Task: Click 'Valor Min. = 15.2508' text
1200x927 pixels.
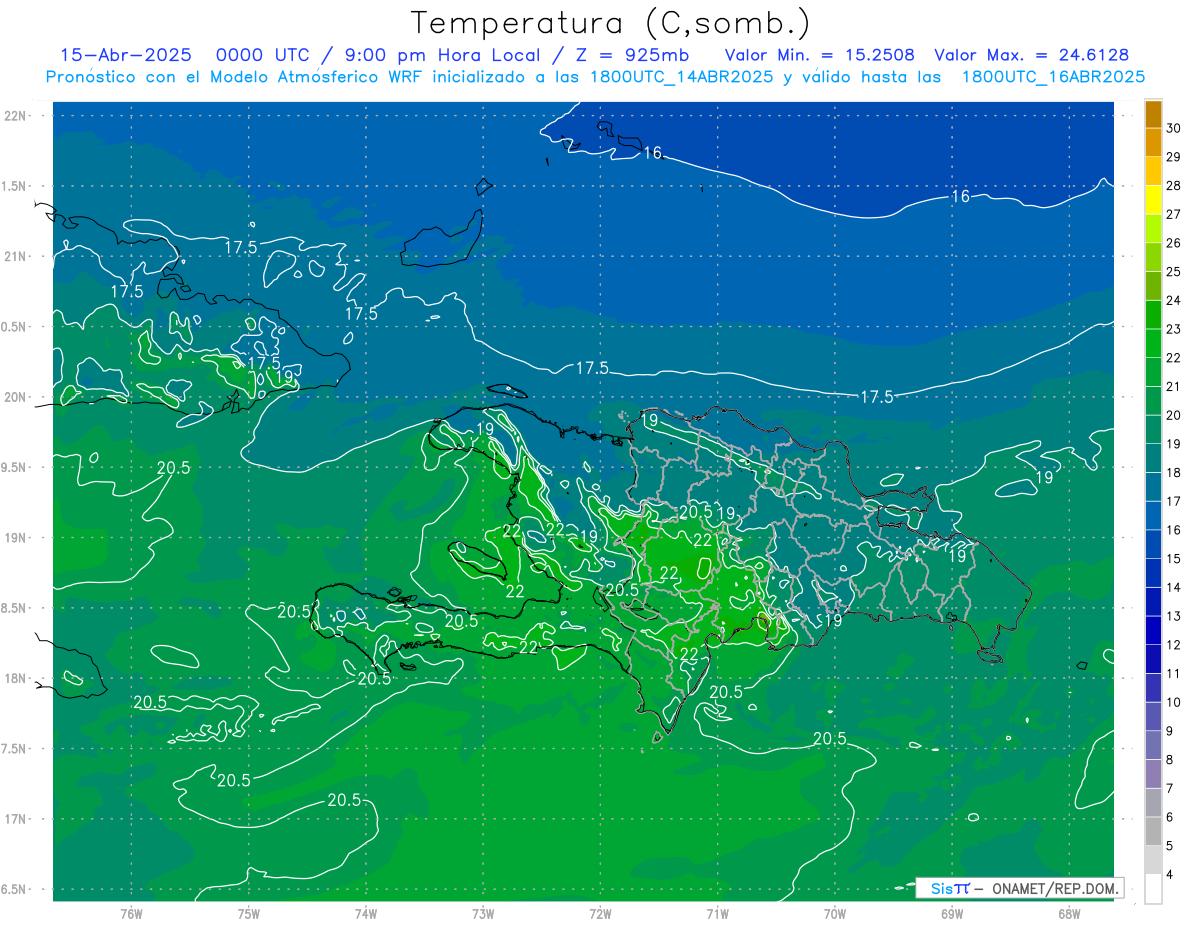Action: (x=819, y=55)
